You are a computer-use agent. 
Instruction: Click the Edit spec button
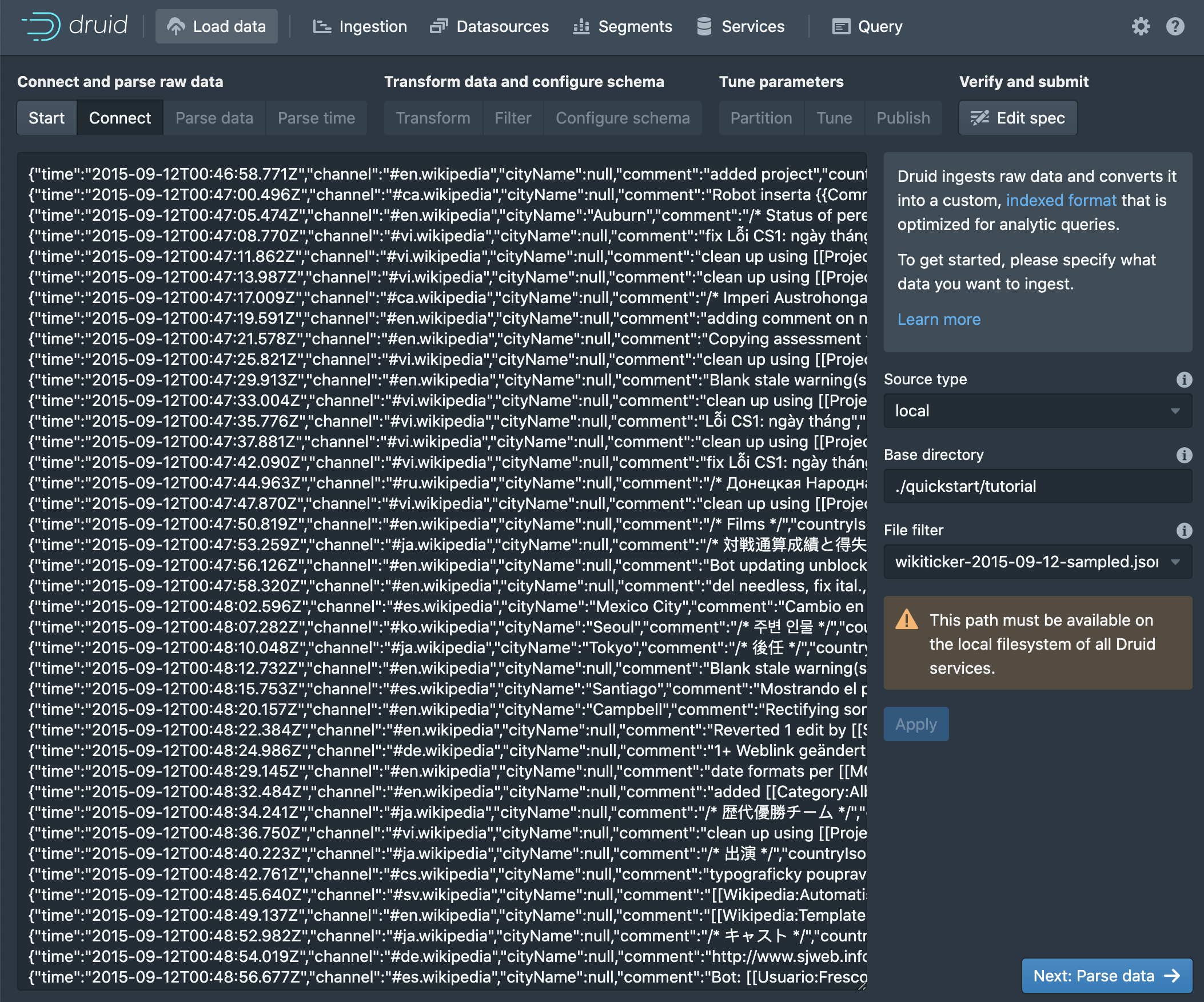coord(1018,118)
